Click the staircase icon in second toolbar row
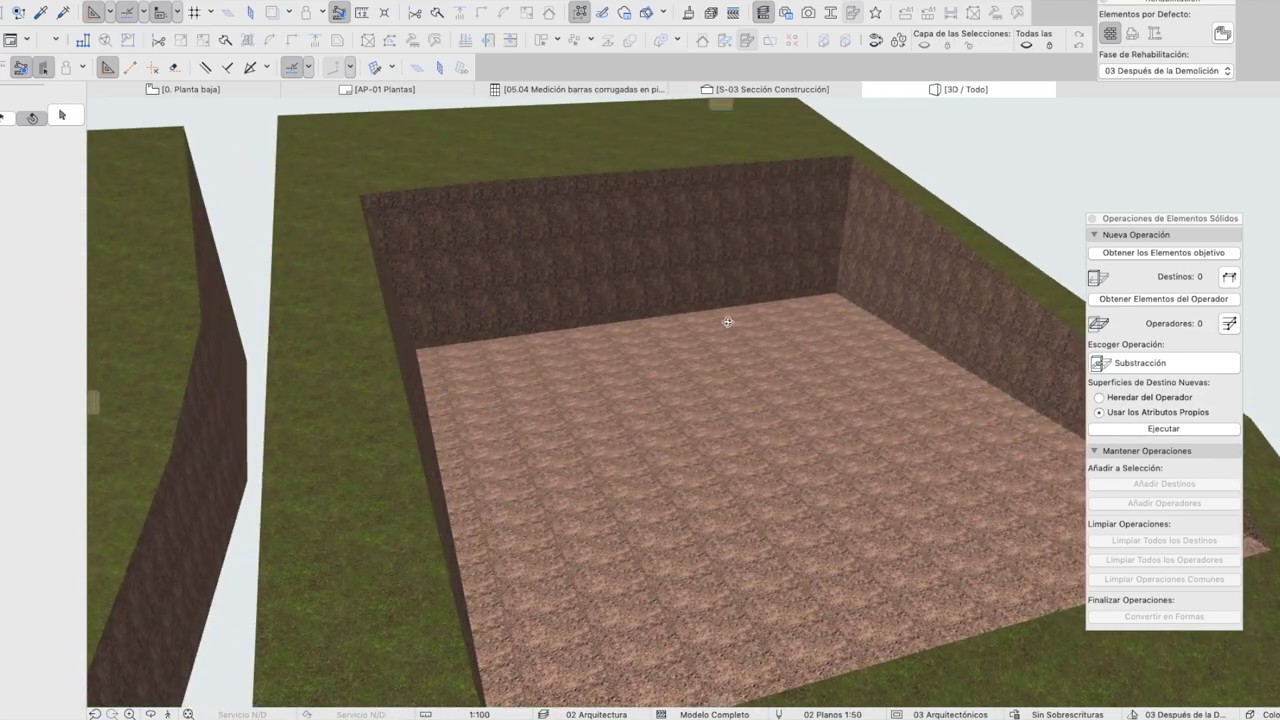This screenshot has width=1280, height=720. tap(83, 40)
